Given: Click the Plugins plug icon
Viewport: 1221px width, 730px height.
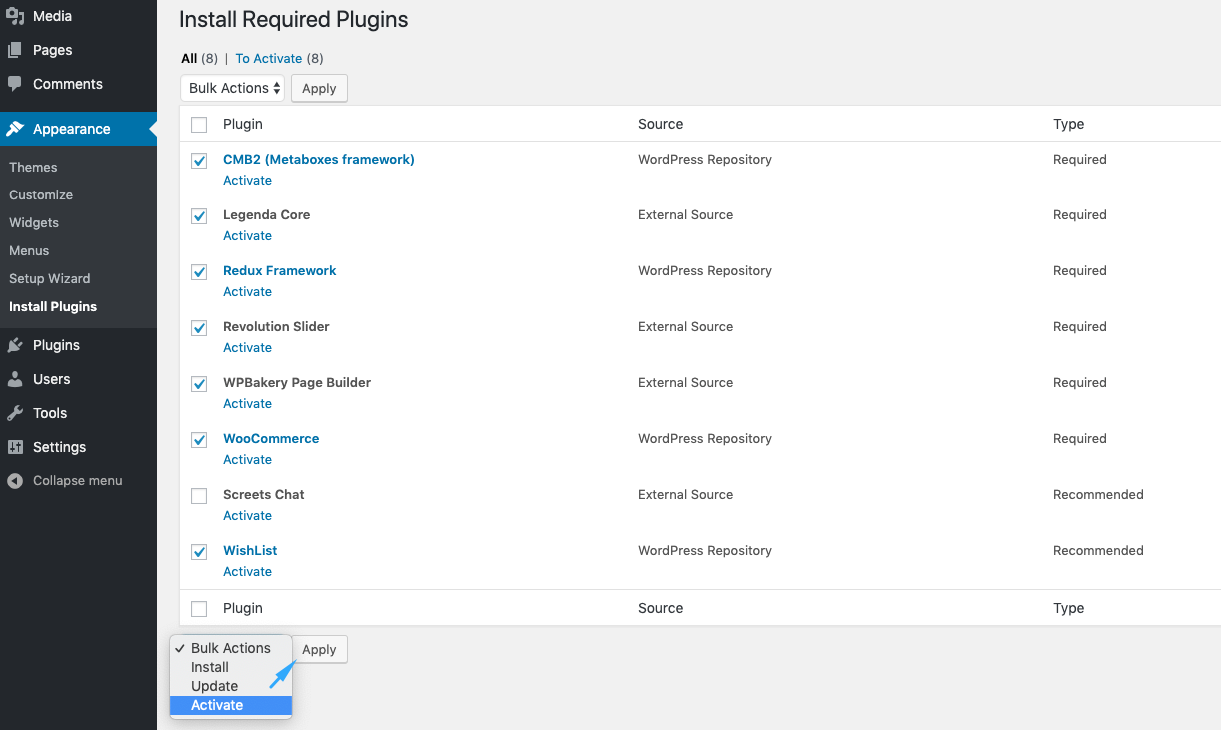Looking at the screenshot, I should [x=15, y=345].
